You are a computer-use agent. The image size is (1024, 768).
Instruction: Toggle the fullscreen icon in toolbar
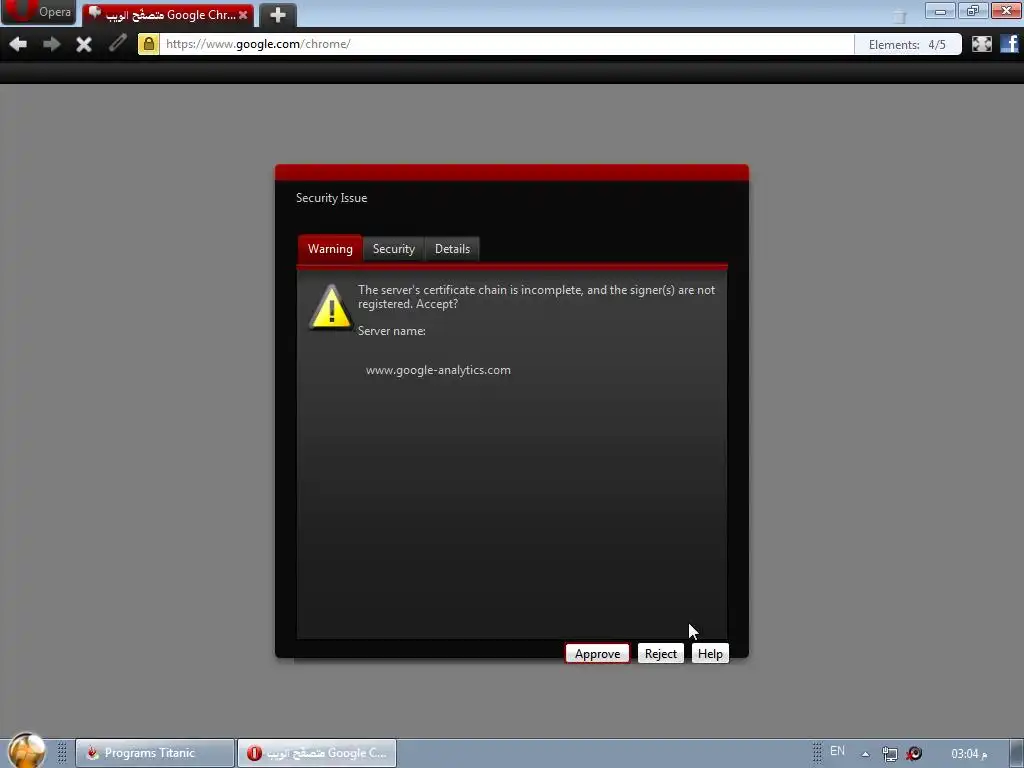pyautogui.click(x=982, y=44)
